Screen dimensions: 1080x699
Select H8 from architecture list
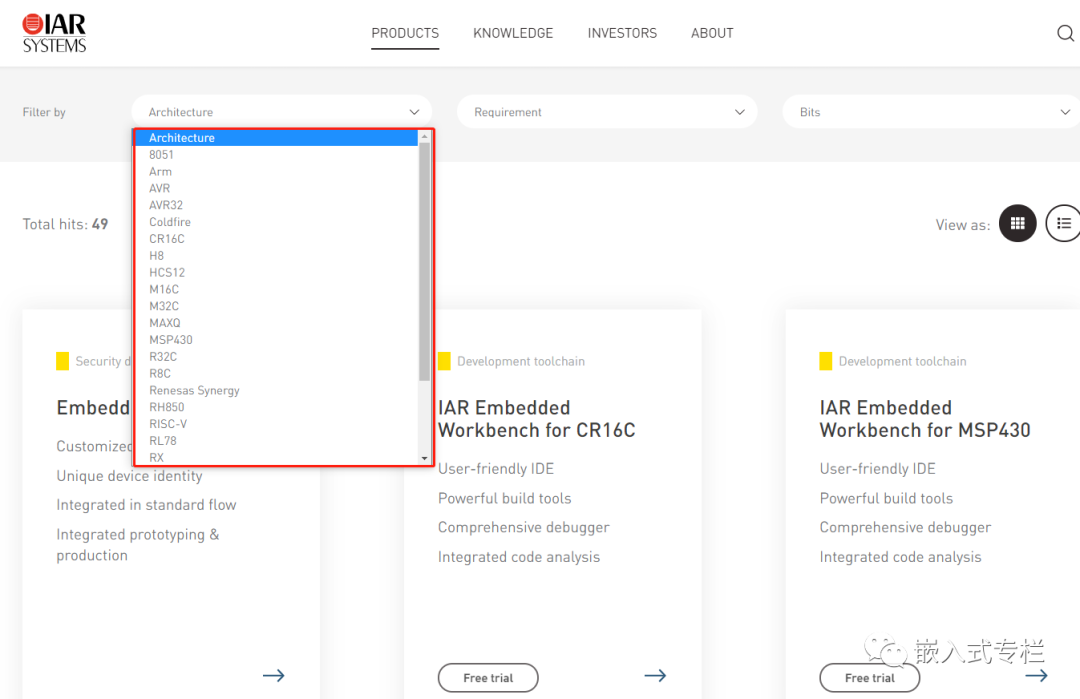(x=276, y=255)
